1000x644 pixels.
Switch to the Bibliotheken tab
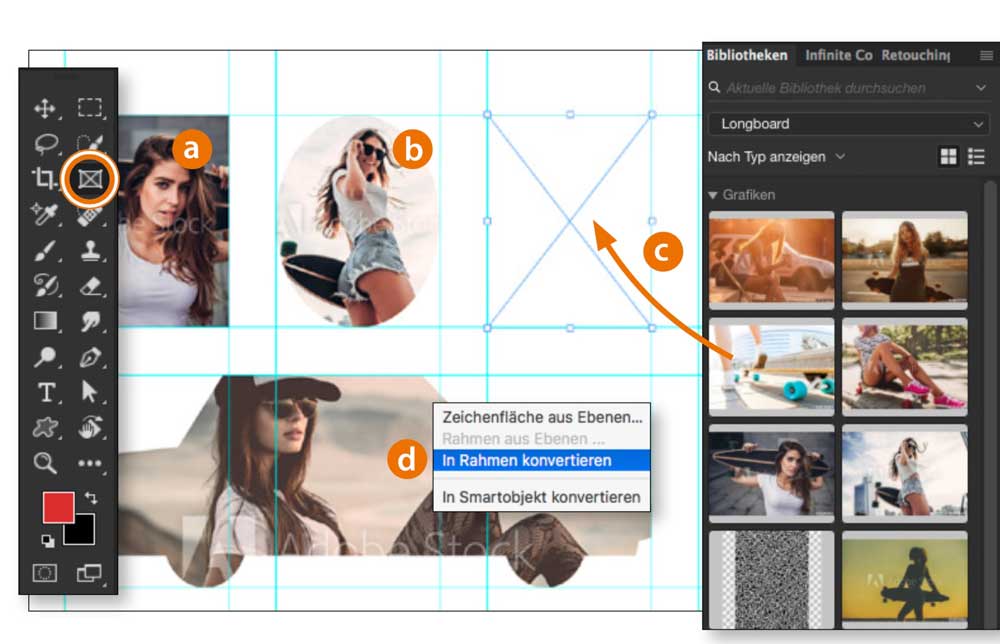coord(747,55)
